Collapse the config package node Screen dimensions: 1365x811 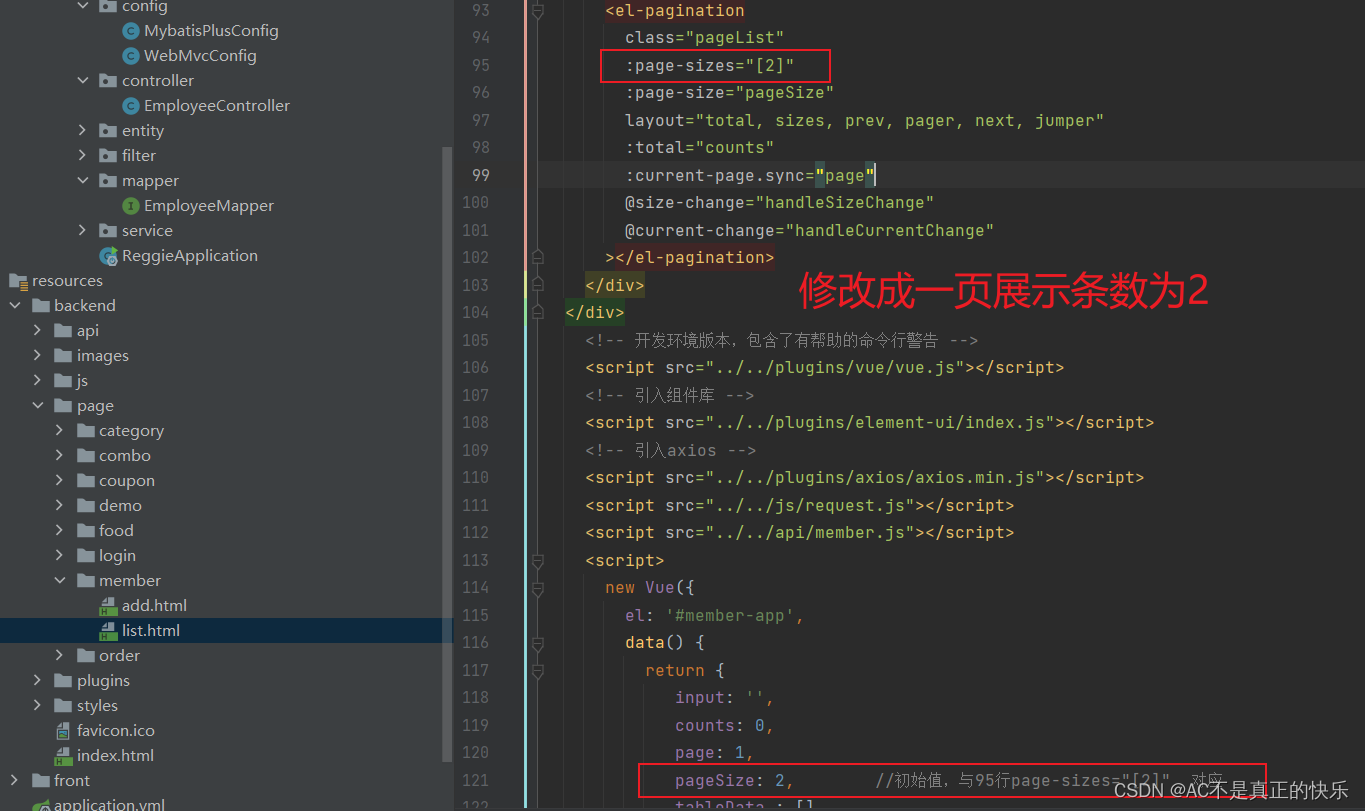[83, 6]
